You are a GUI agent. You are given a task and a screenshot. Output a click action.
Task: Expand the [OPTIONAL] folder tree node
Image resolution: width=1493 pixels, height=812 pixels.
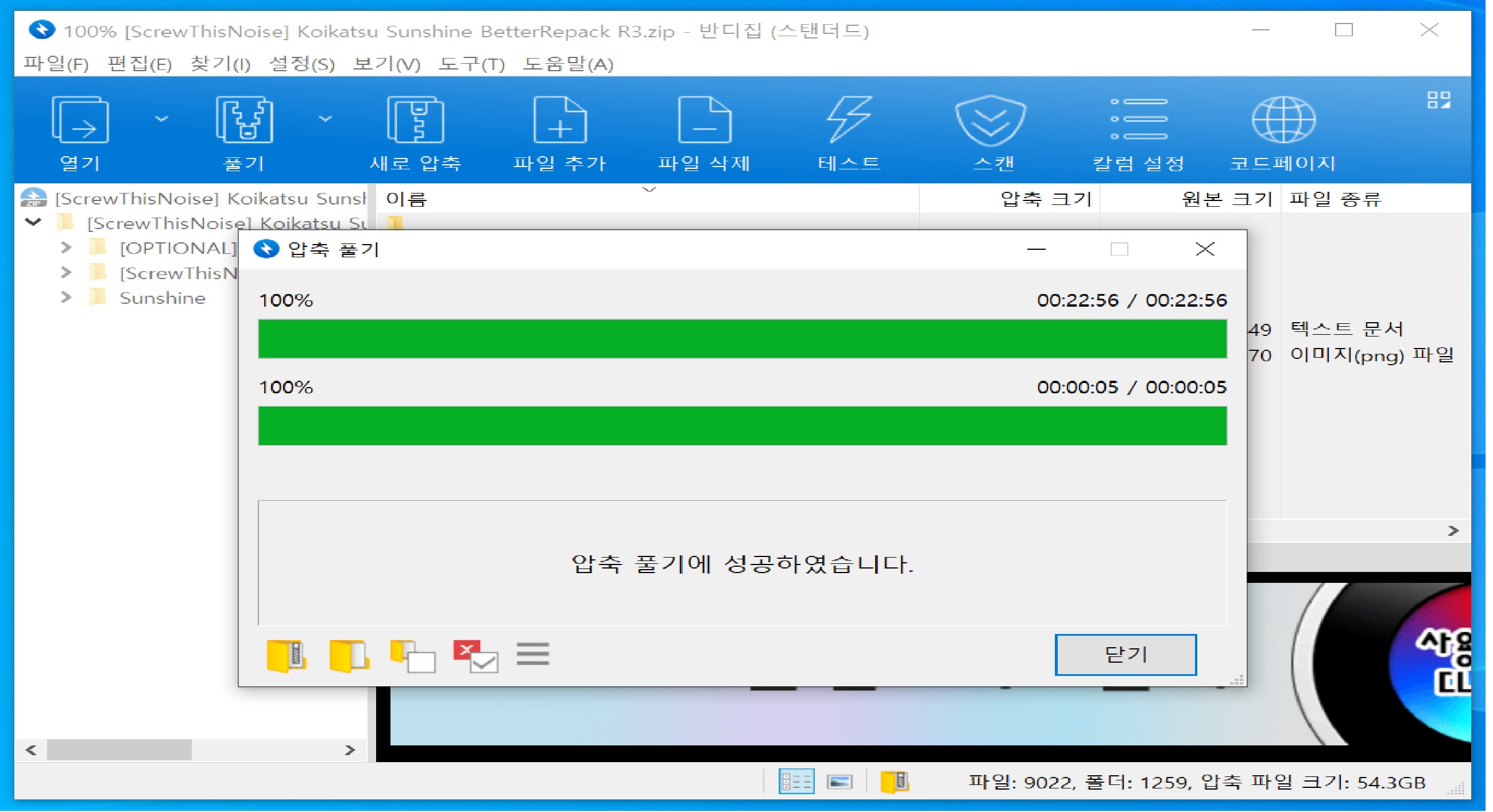66,248
